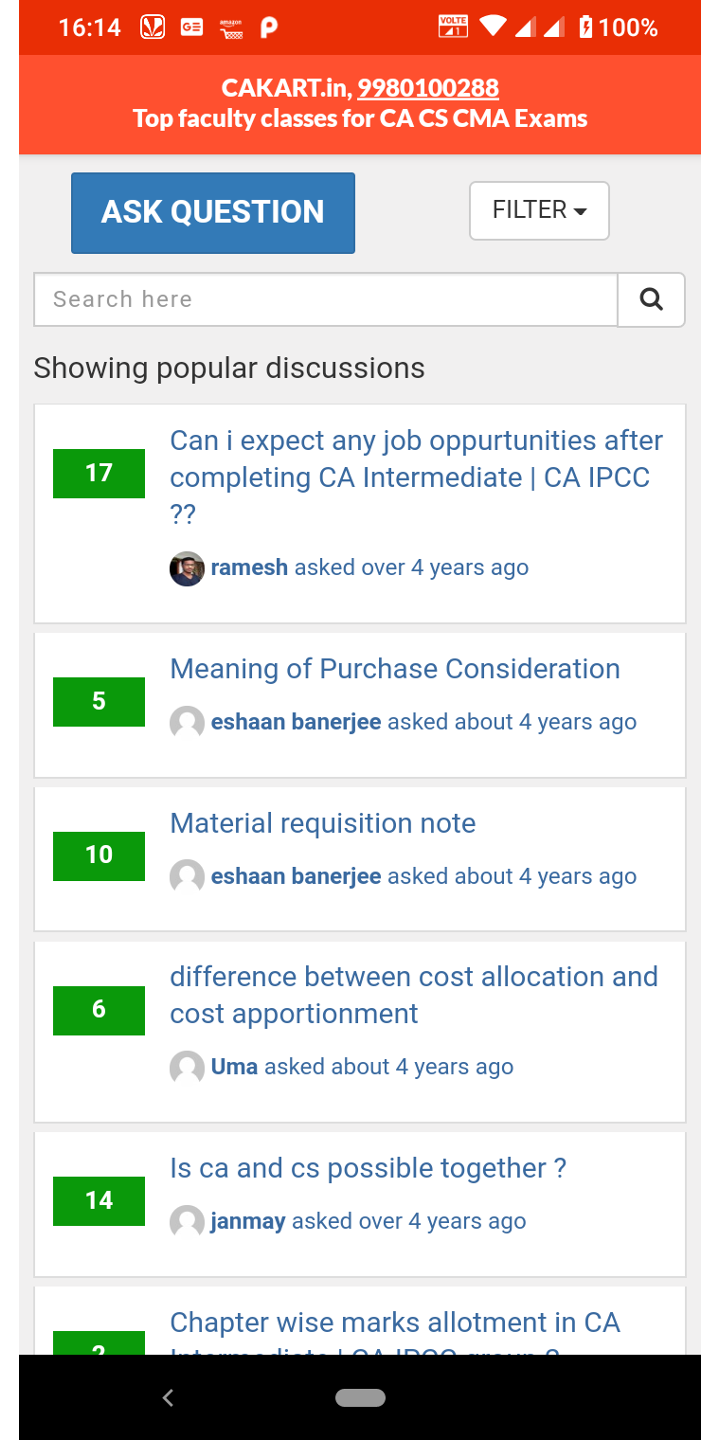Tap the search magnifier icon

pos(651,299)
